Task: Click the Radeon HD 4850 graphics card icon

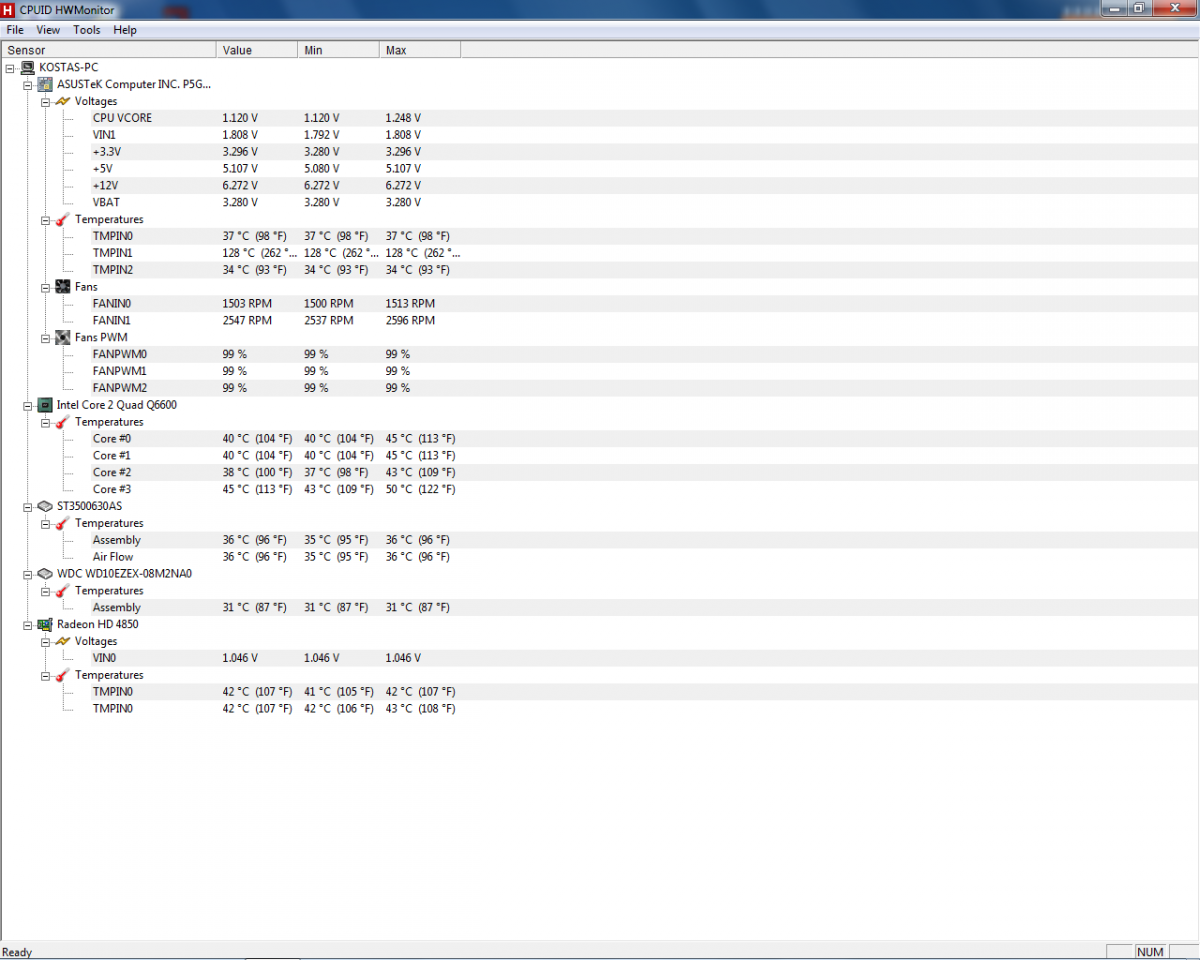Action: 45,624
